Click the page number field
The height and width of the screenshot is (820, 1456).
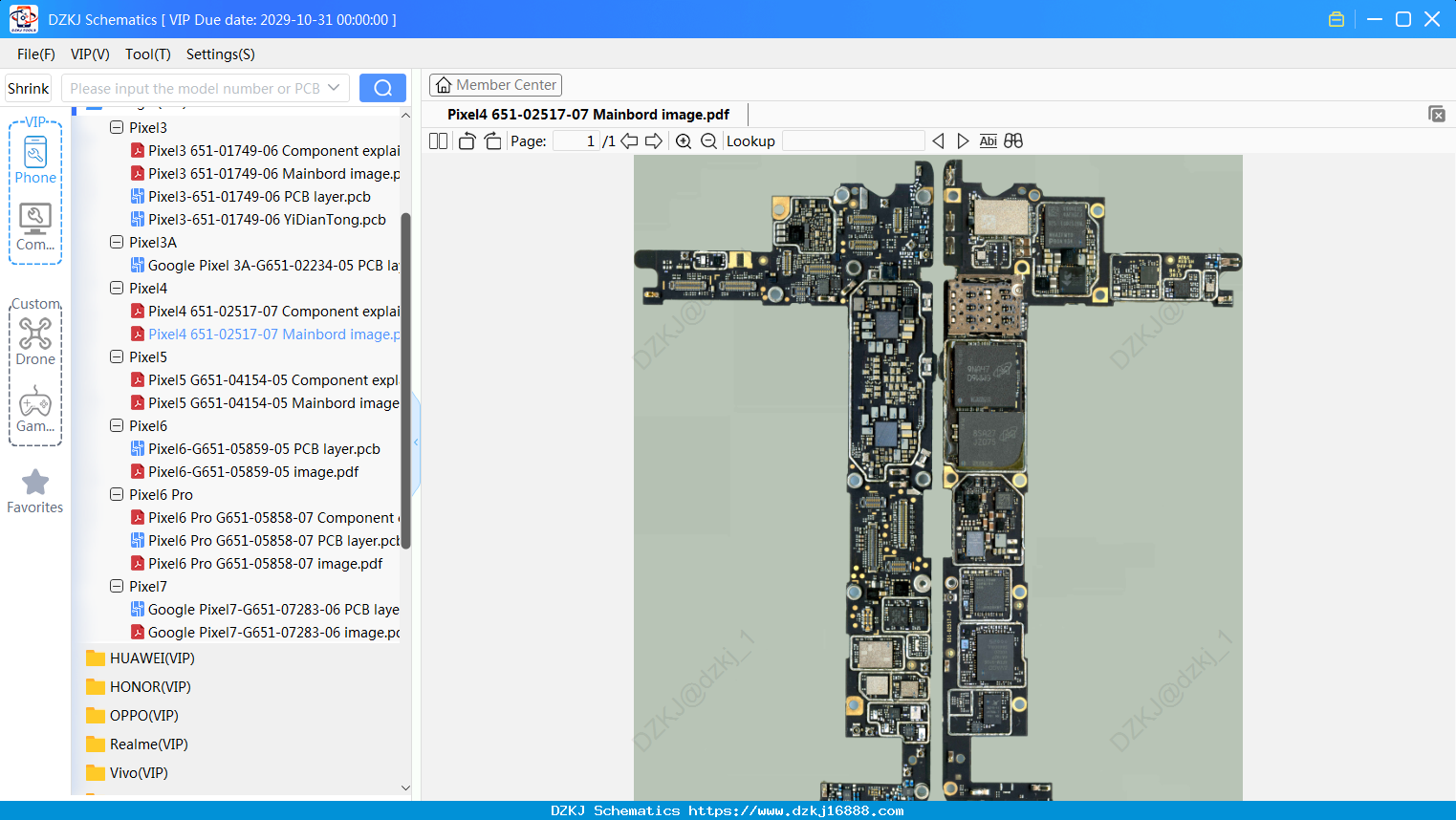point(576,141)
